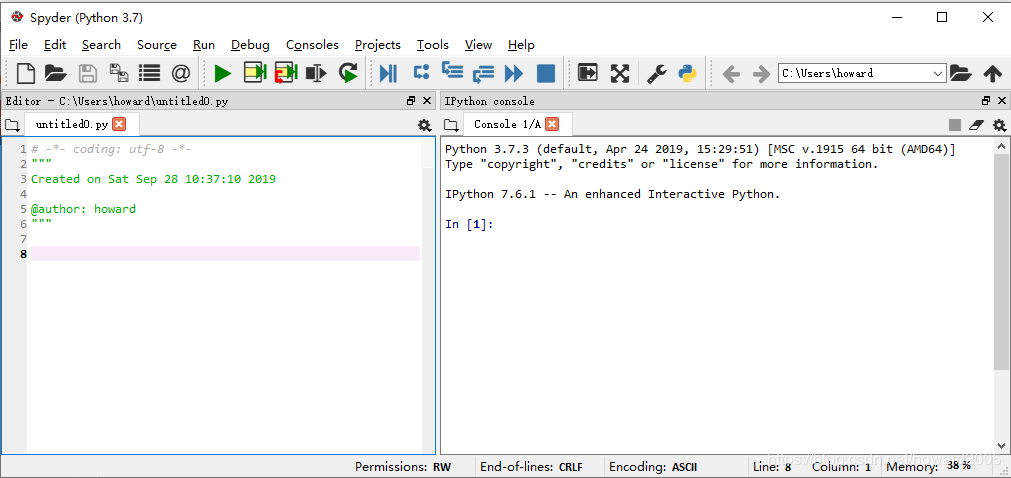Screen dimensions: 1011x478
Task: Continue execution until next breakpoint
Action: pos(513,74)
